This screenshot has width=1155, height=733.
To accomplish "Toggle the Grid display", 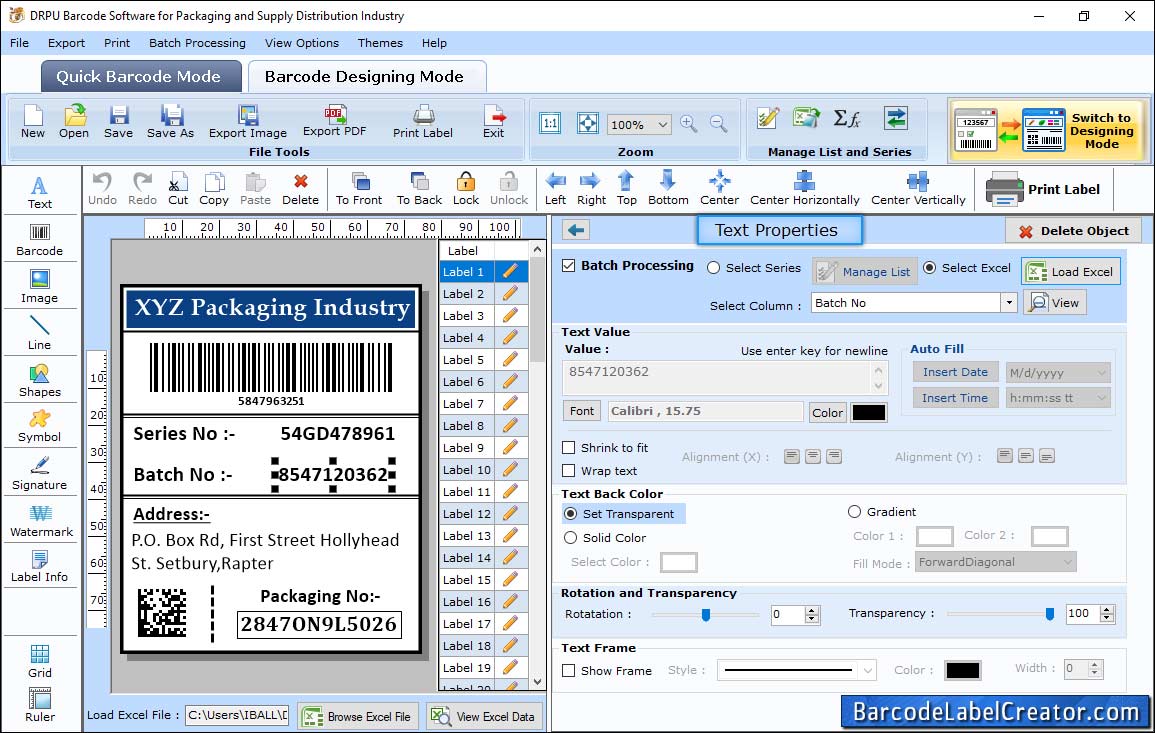I will (40, 661).
